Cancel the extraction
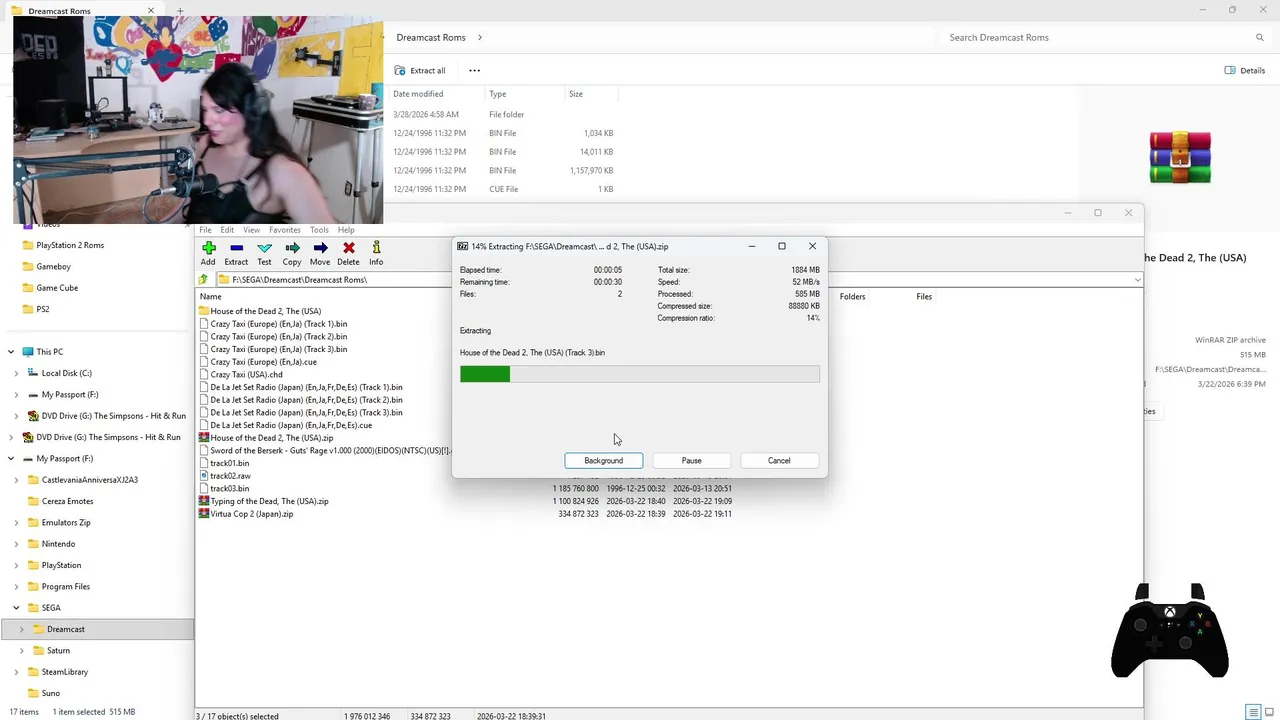 click(779, 460)
